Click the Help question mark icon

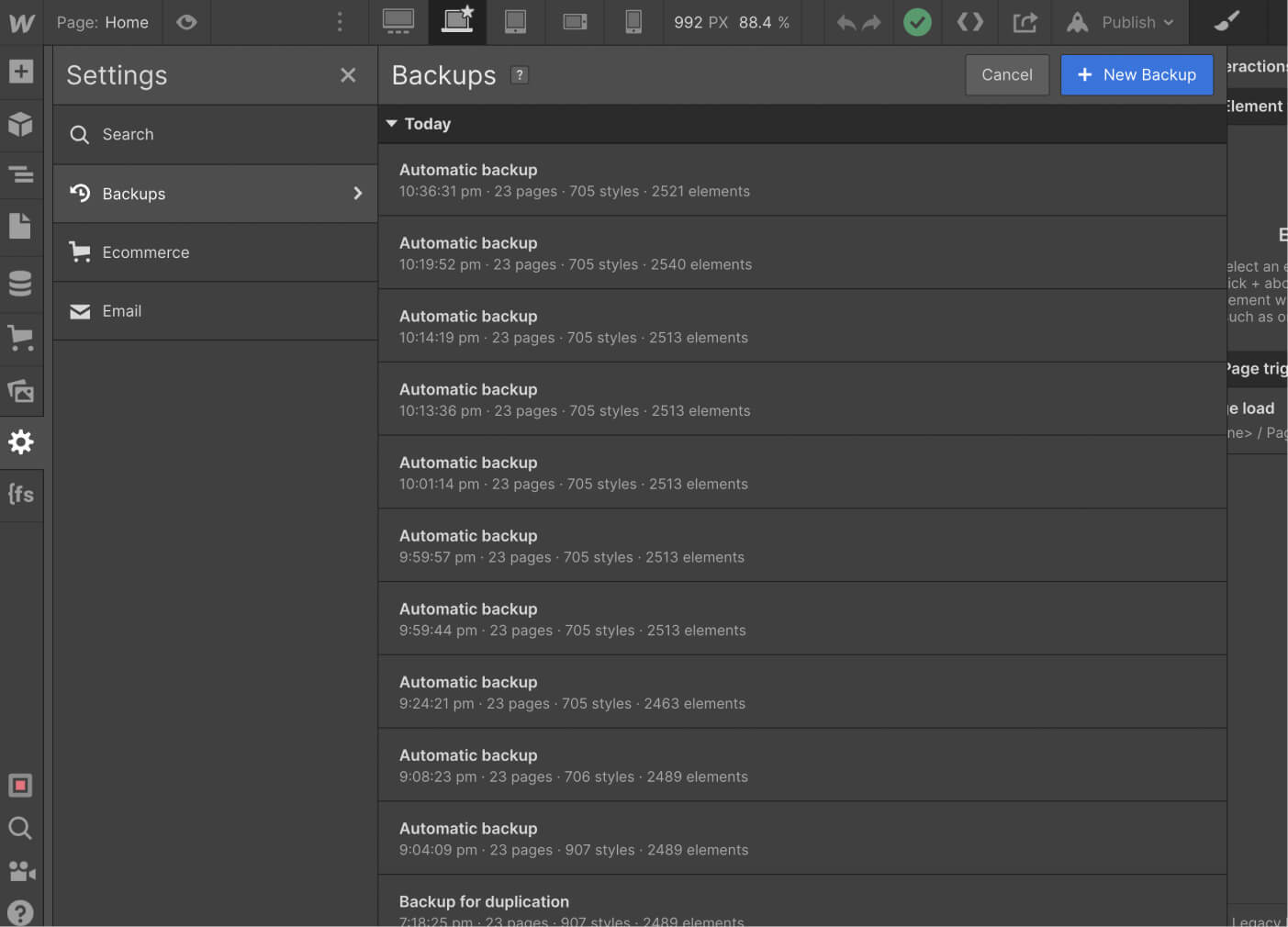point(20,912)
